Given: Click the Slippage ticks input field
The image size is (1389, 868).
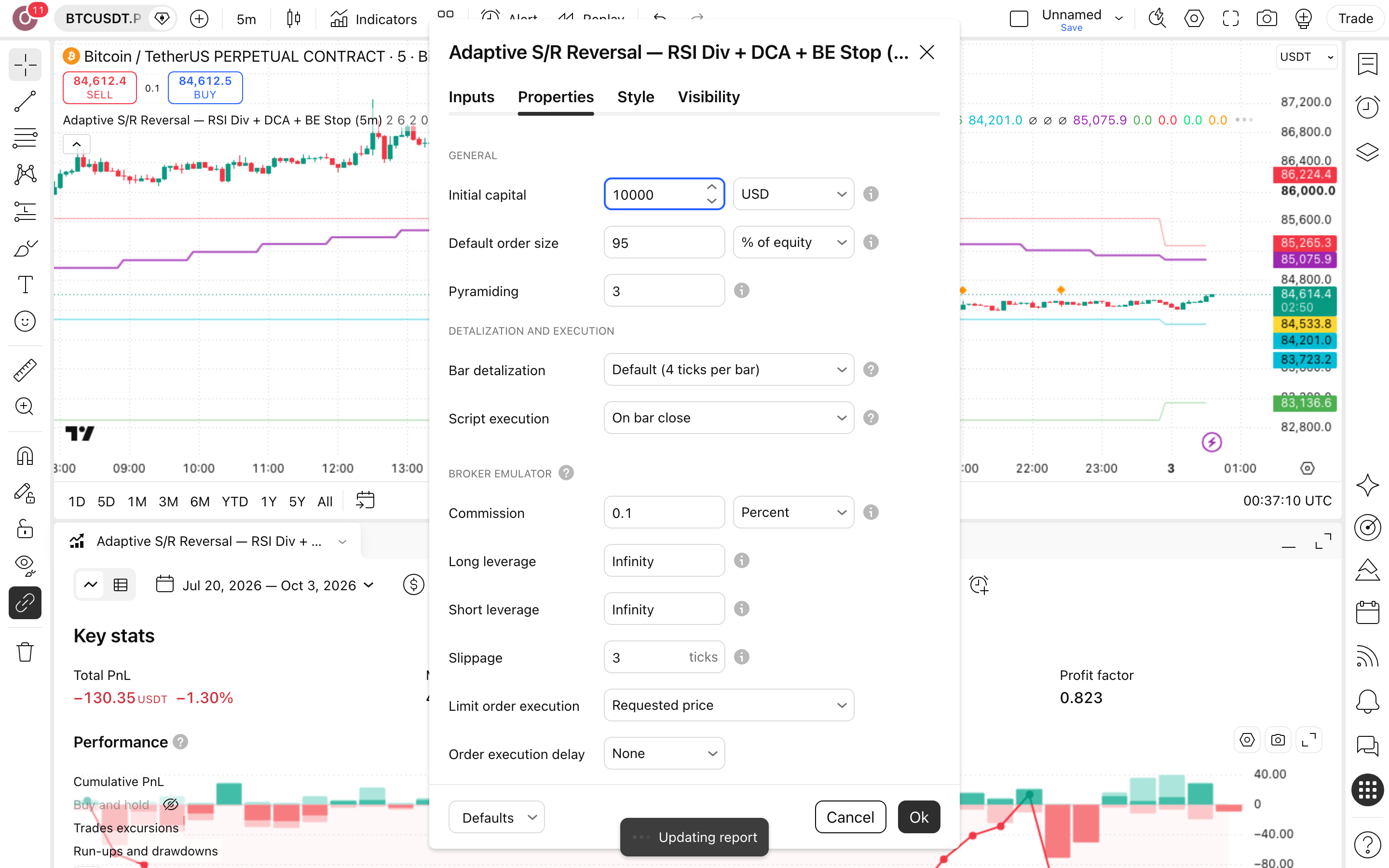Looking at the screenshot, I should [664, 657].
